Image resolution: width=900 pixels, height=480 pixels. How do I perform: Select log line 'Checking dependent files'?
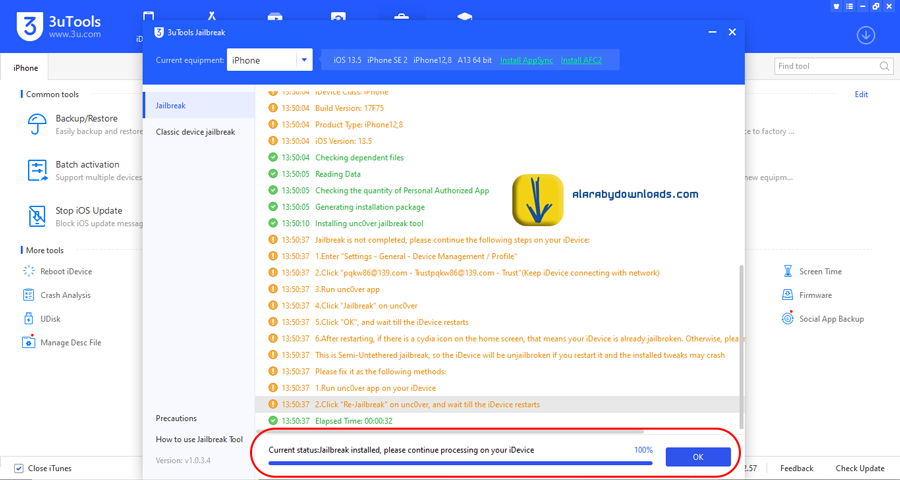(359, 157)
